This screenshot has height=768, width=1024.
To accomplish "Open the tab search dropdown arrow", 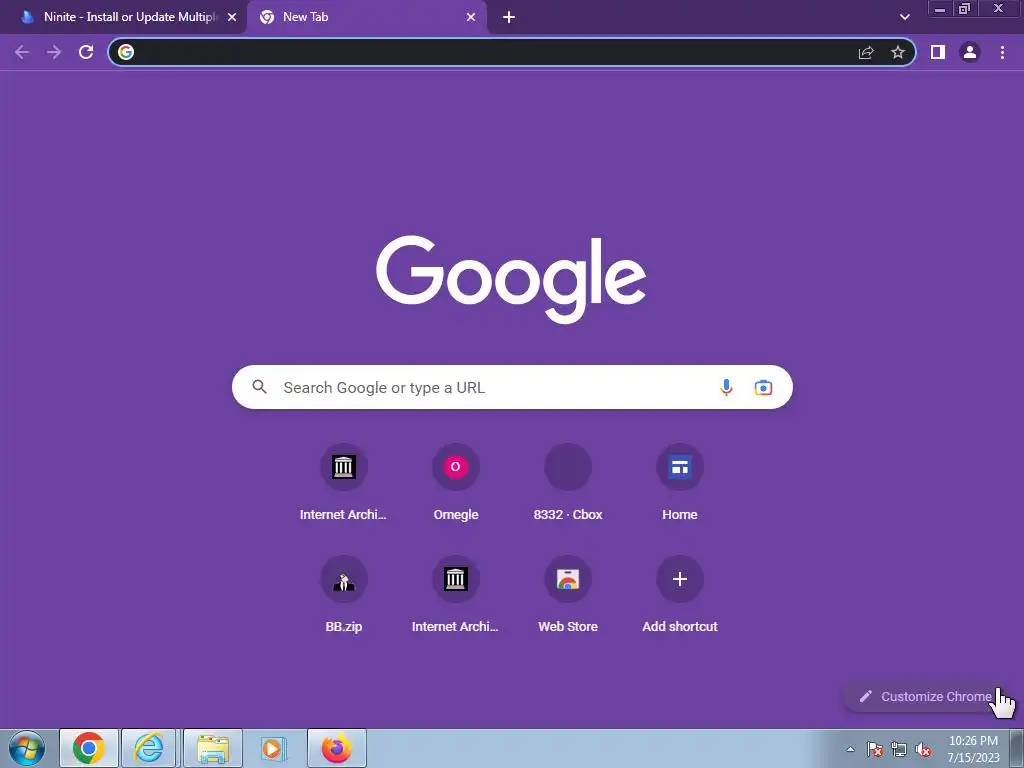I will click(x=904, y=17).
